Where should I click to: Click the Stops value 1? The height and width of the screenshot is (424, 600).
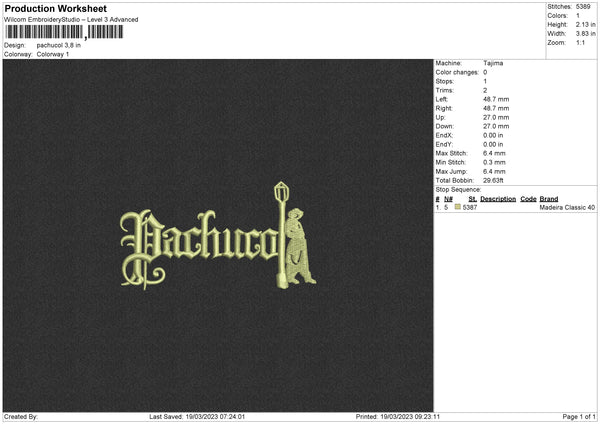[485, 81]
